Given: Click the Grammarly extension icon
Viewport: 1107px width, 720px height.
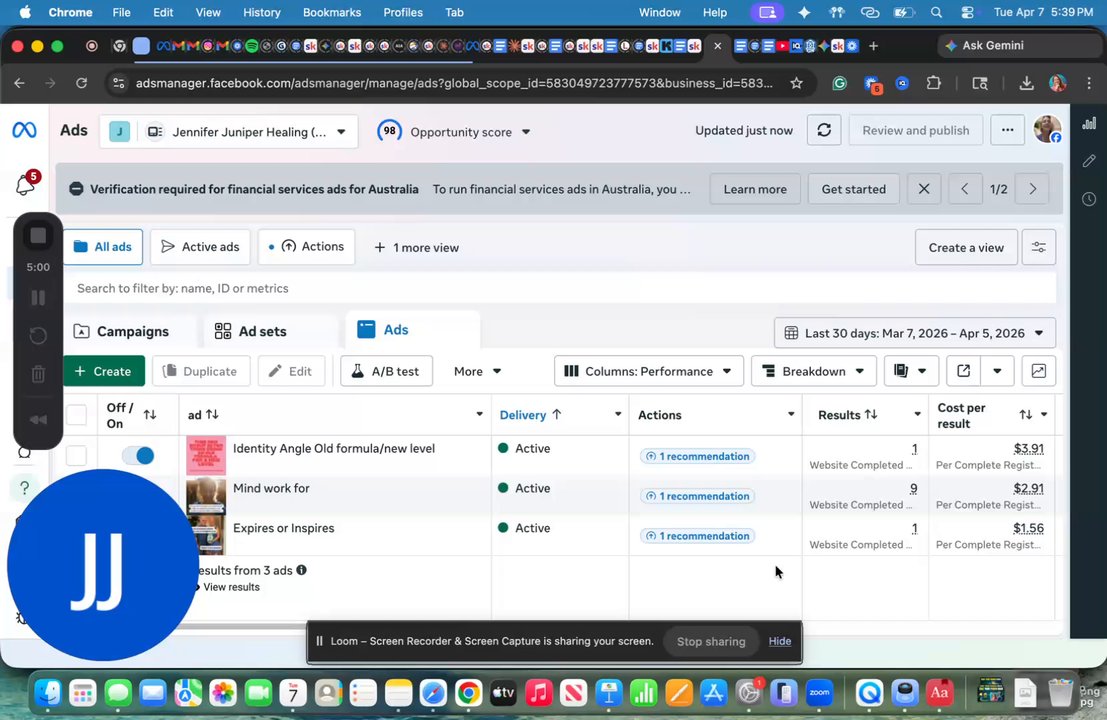Looking at the screenshot, I should tap(839, 83).
